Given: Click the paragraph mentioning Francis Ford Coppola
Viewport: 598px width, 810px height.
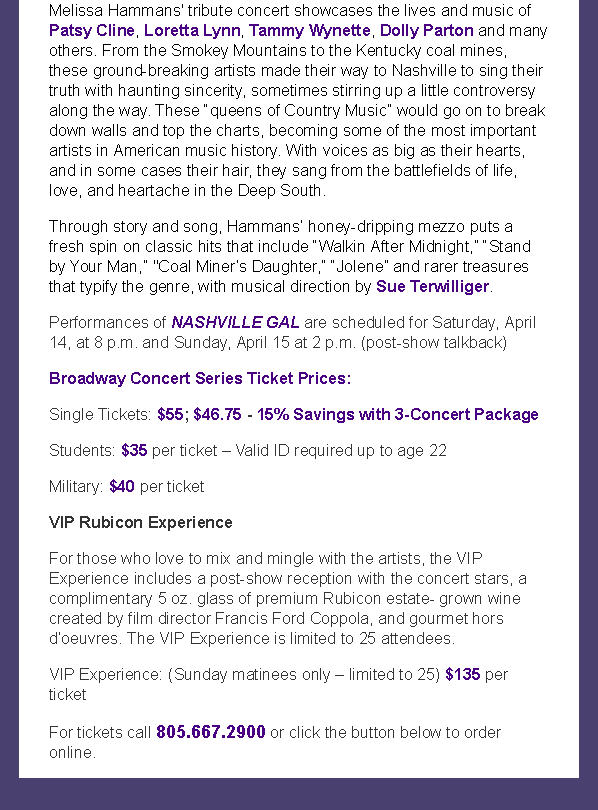Looking at the screenshot, I should (288, 598).
